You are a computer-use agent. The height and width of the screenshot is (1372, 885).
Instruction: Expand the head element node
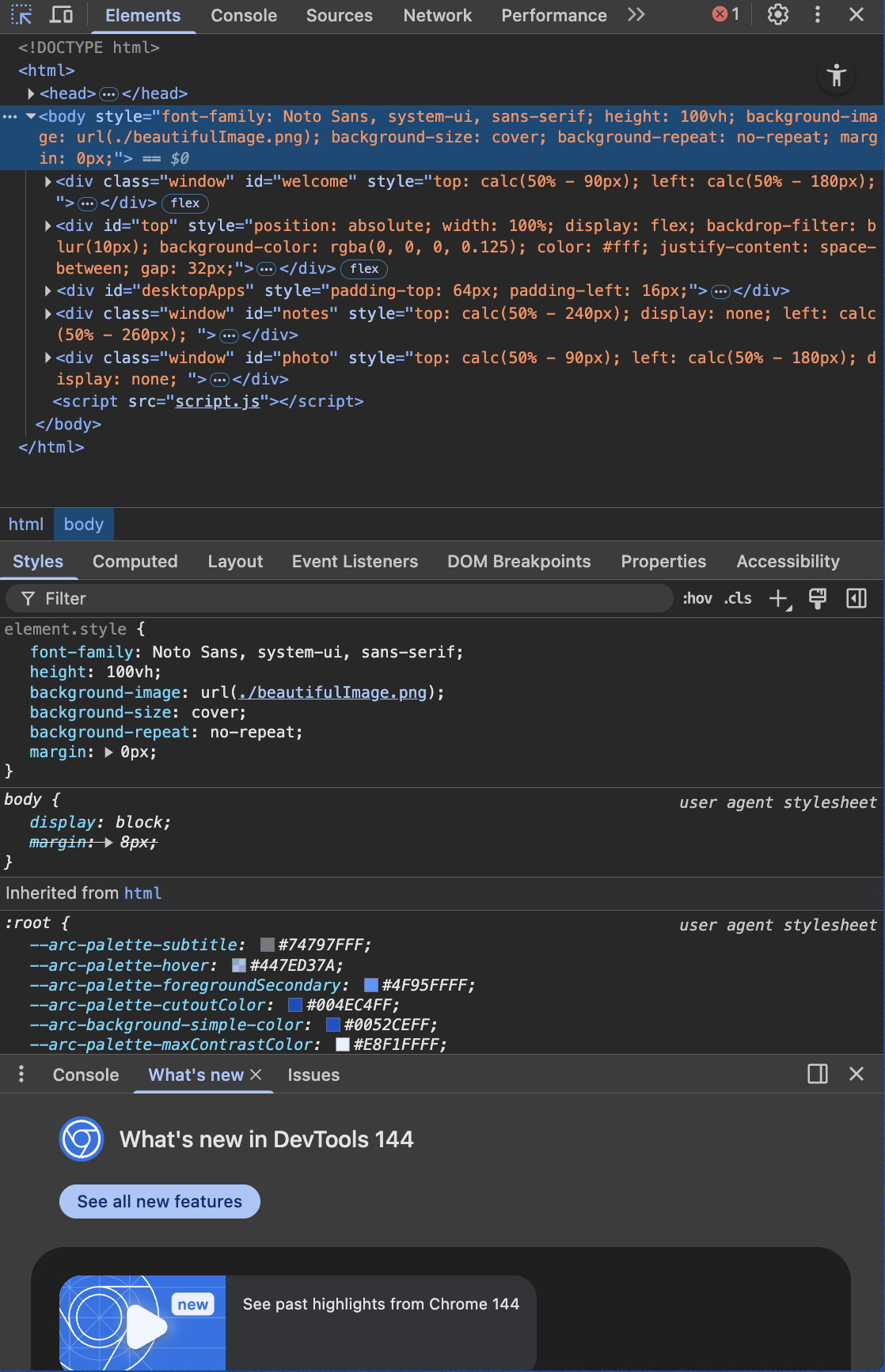[x=31, y=94]
